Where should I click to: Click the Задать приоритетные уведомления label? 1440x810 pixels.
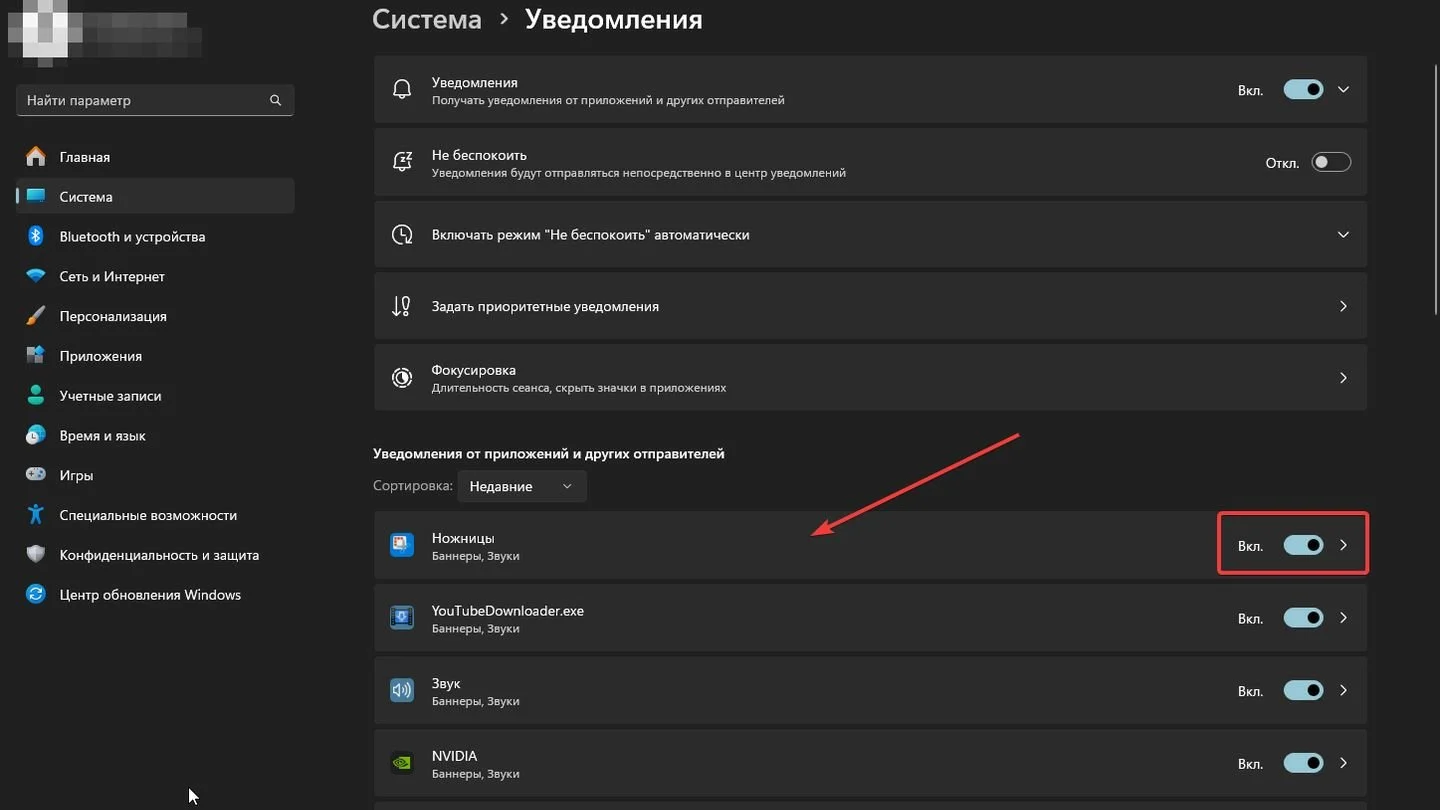pos(545,306)
